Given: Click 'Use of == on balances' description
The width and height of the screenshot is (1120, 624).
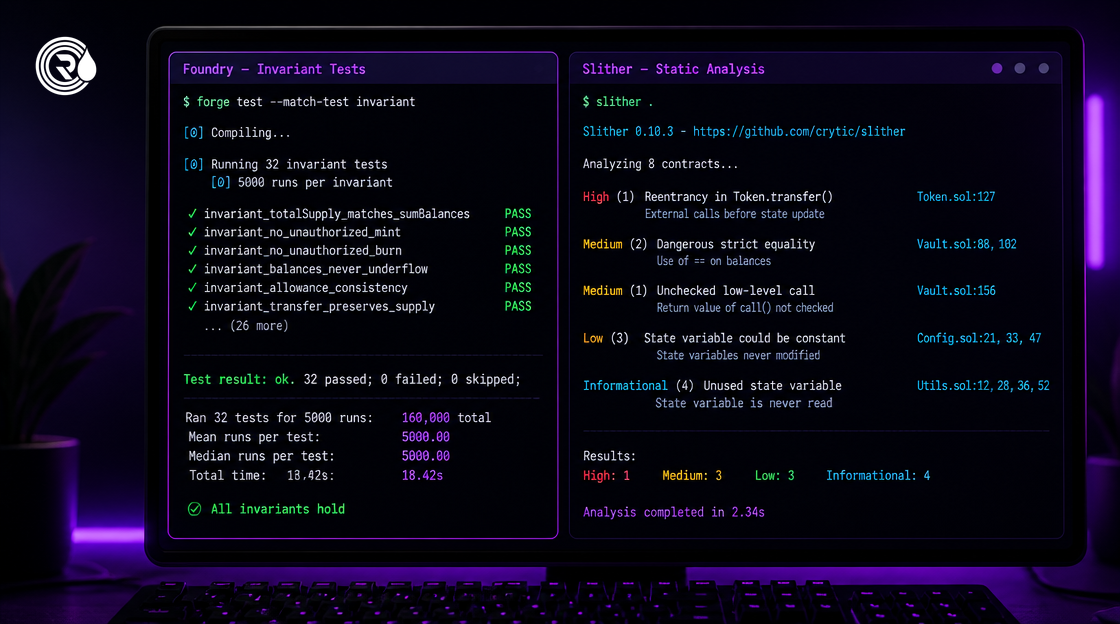Looking at the screenshot, I should pyautogui.click(x=714, y=261).
